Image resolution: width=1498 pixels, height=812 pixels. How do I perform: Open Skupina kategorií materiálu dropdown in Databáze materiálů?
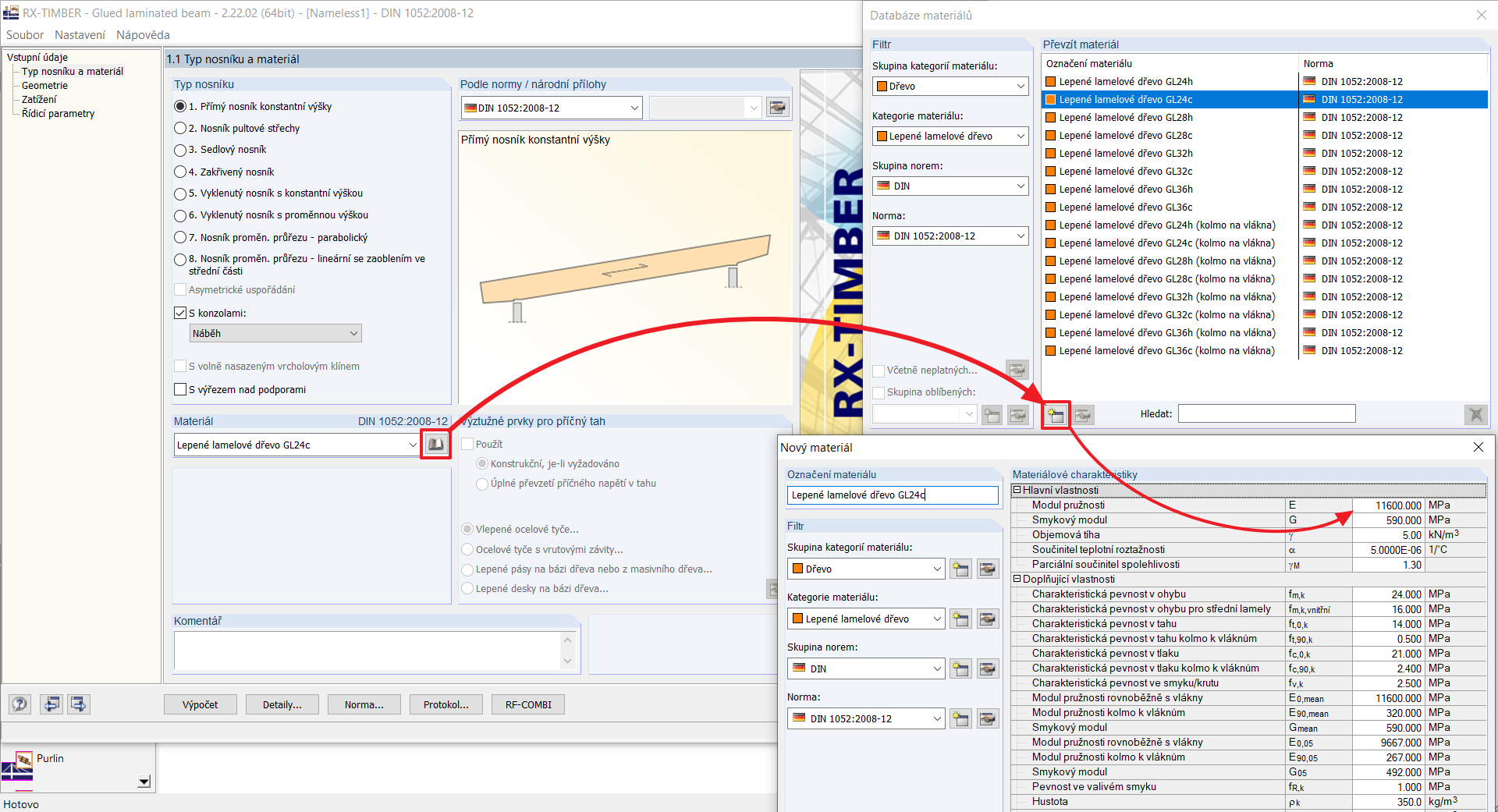click(950, 86)
